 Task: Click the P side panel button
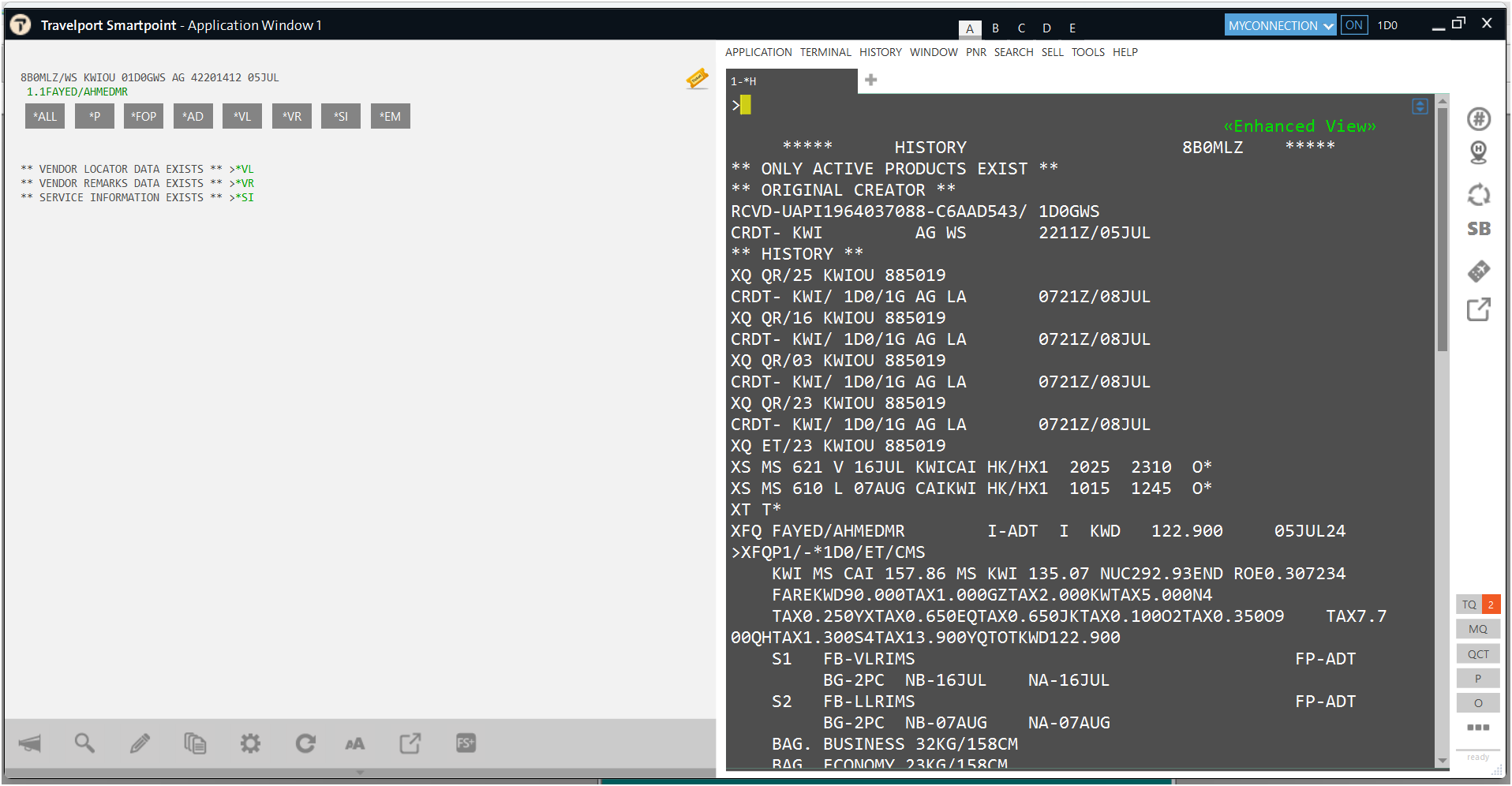pos(1478,679)
